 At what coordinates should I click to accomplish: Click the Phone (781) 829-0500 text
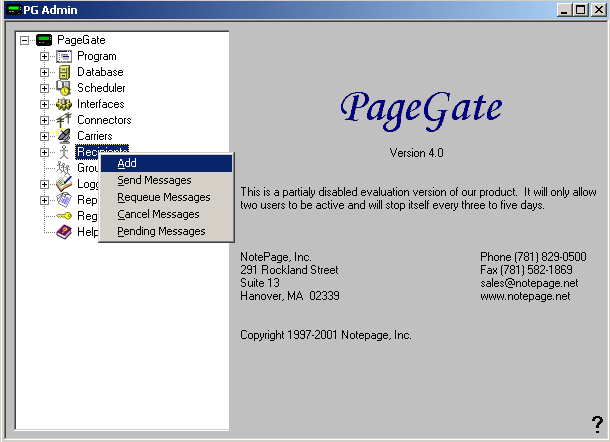533,257
